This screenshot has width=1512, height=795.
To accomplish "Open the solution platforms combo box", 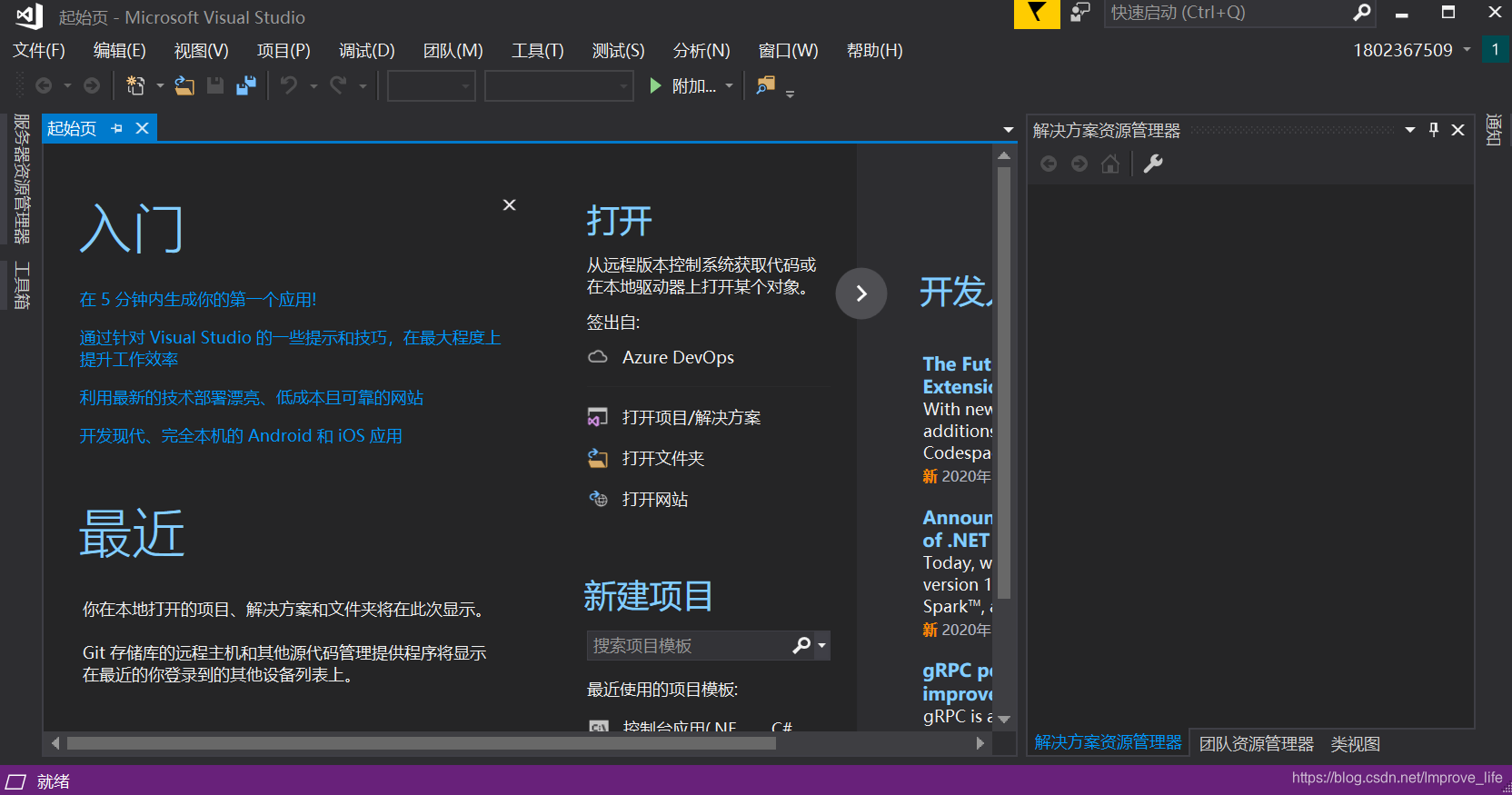I will (559, 86).
